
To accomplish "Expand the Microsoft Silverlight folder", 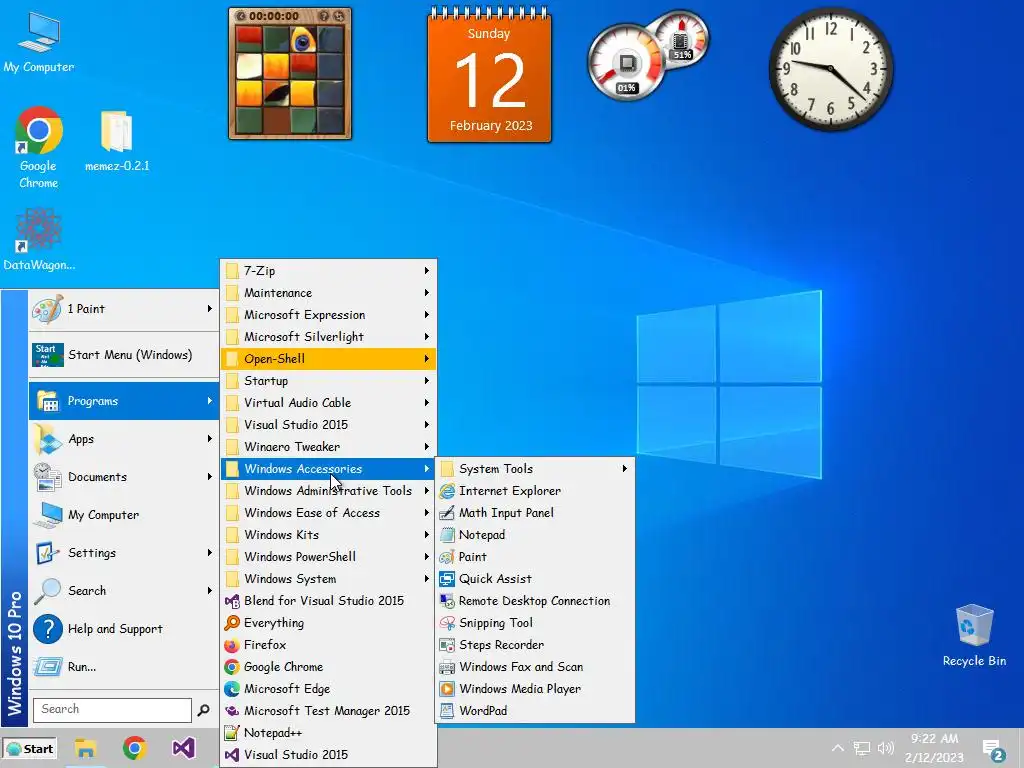I will pyautogui.click(x=328, y=336).
